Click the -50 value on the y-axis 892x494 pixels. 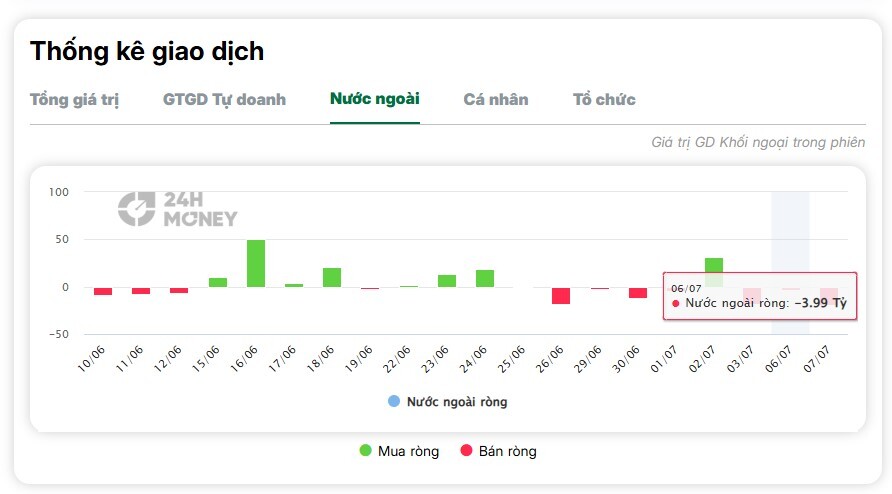click(x=59, y=335)
